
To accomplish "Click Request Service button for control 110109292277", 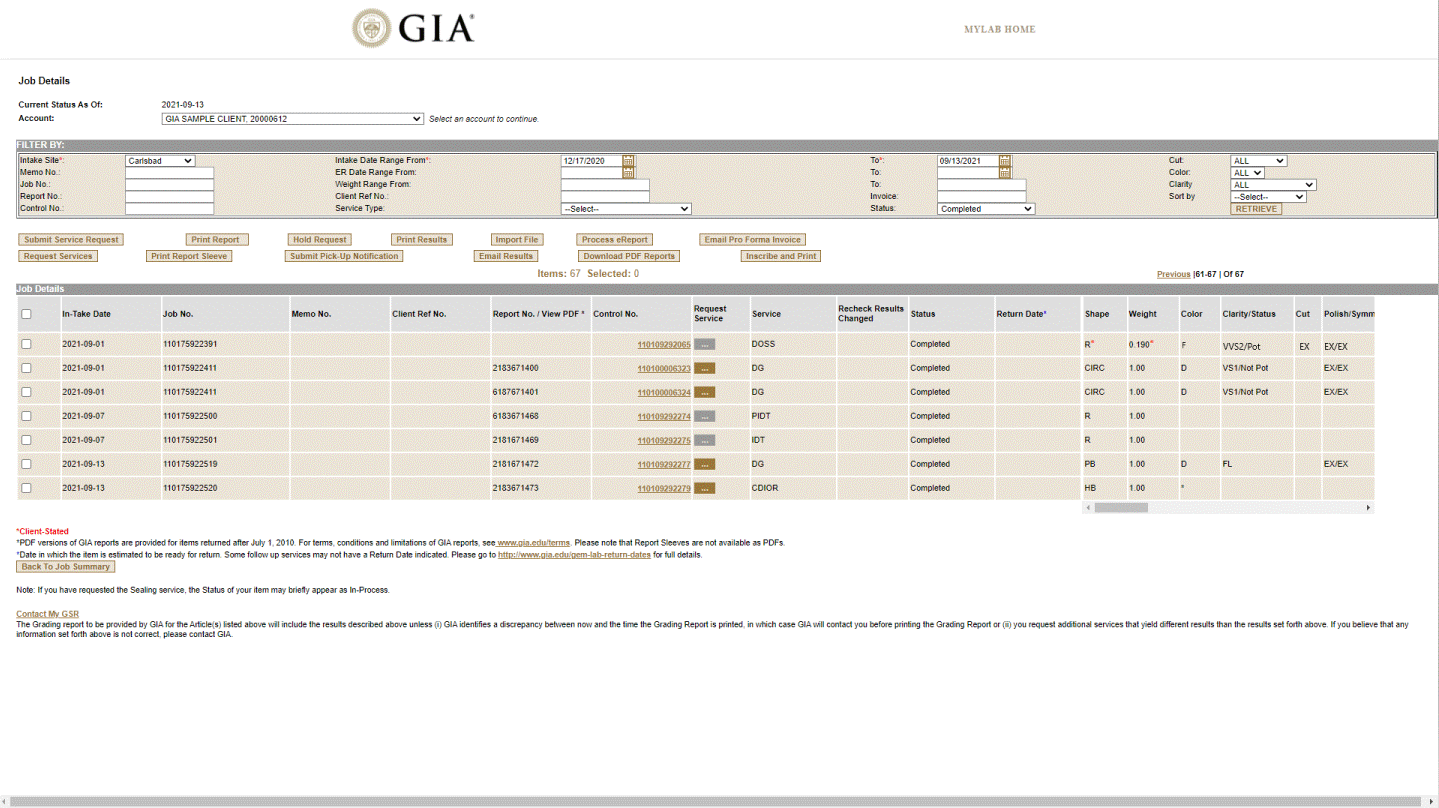I will pos(704,464).
